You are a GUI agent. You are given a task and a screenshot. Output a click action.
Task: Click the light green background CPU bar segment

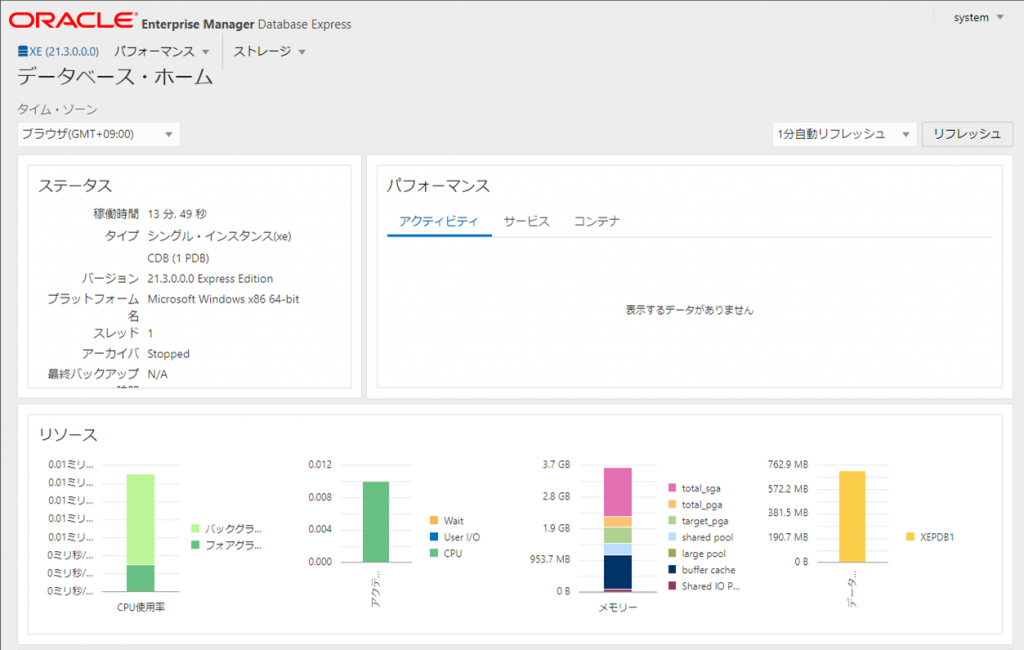(140, 519)
